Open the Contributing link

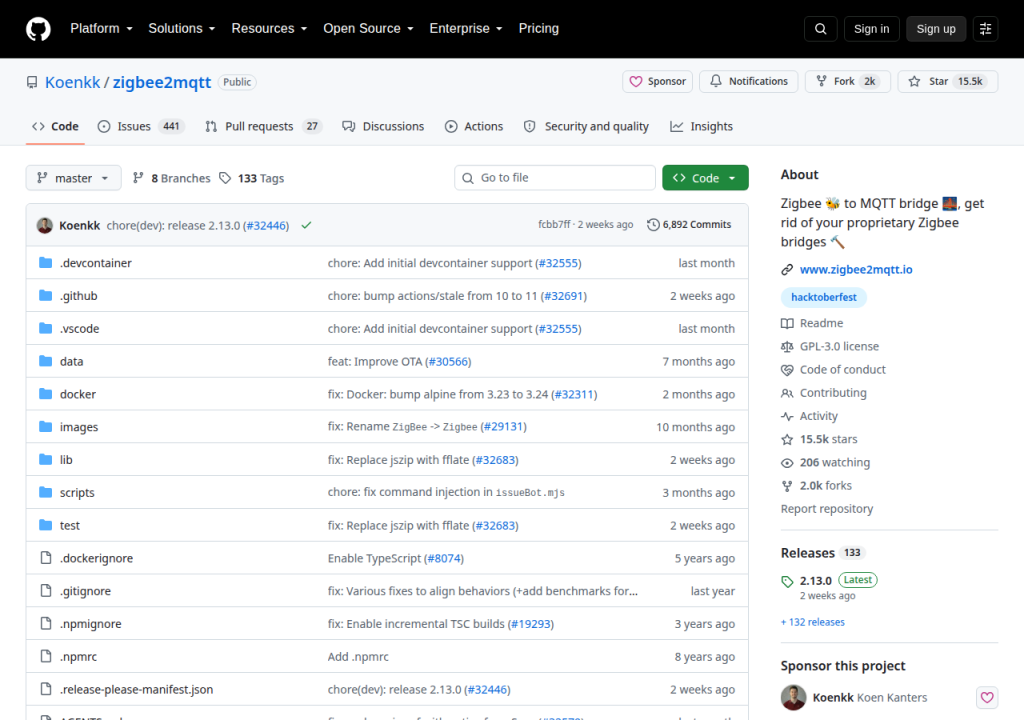(824, 393)
